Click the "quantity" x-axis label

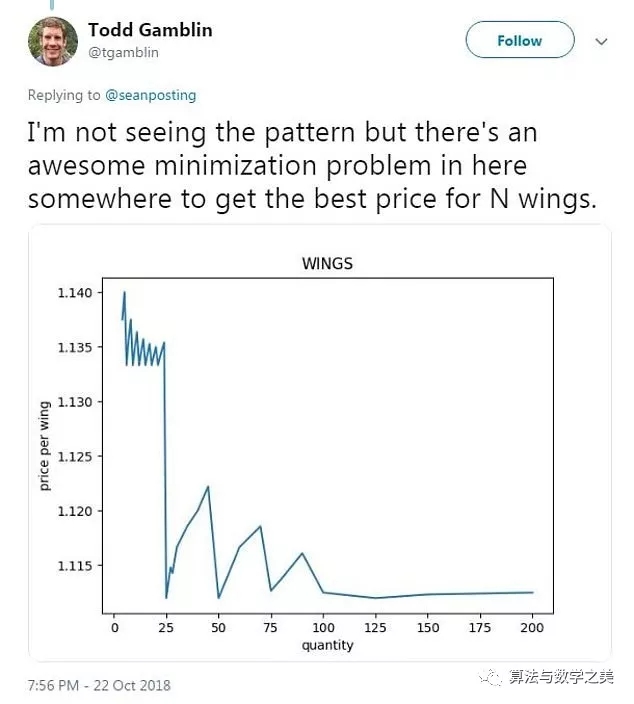click(x=327, y=645)
